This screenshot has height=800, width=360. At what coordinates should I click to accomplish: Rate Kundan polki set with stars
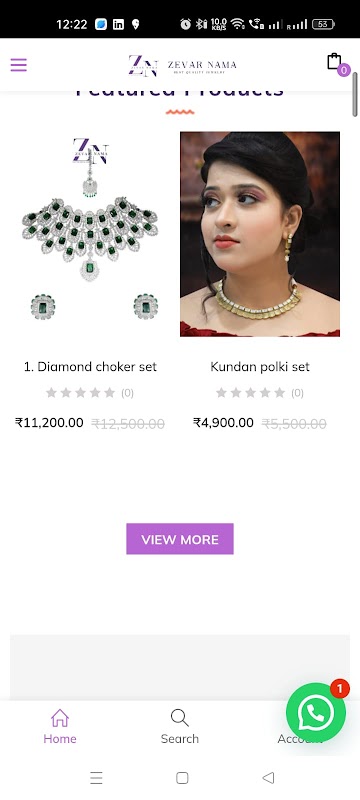pos(250,392)
